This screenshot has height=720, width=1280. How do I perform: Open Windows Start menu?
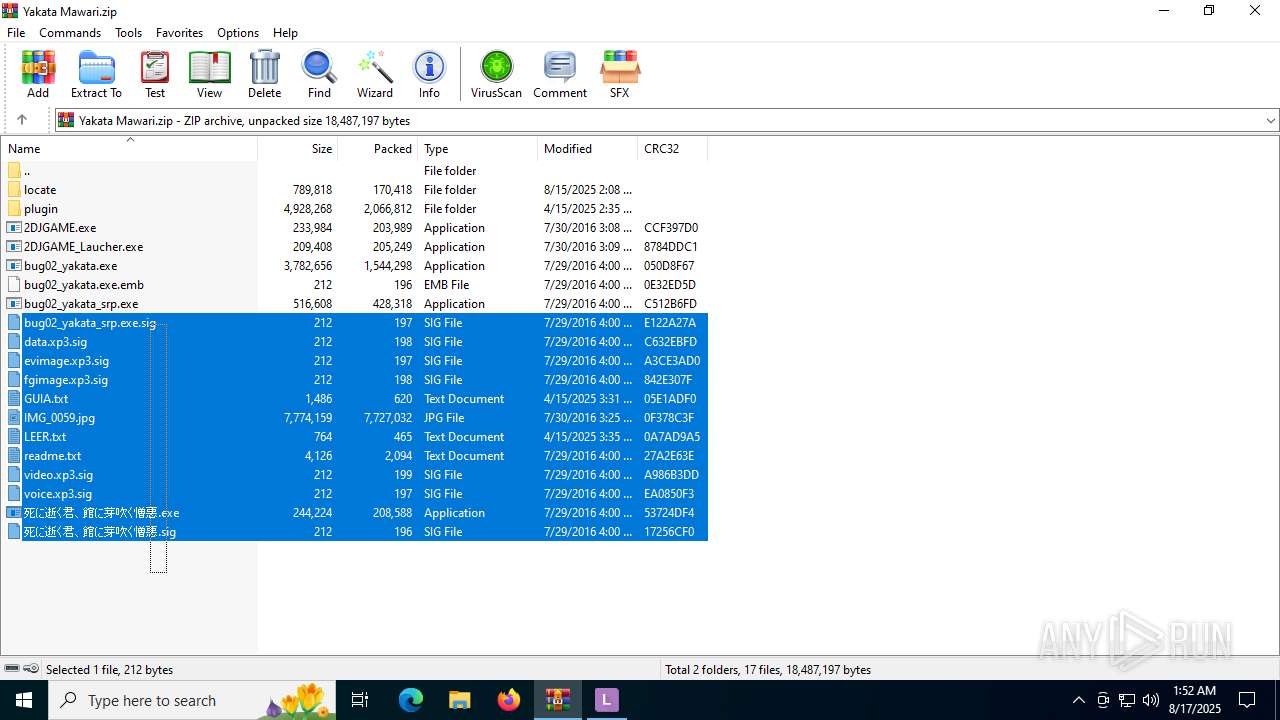click(24, 700)
